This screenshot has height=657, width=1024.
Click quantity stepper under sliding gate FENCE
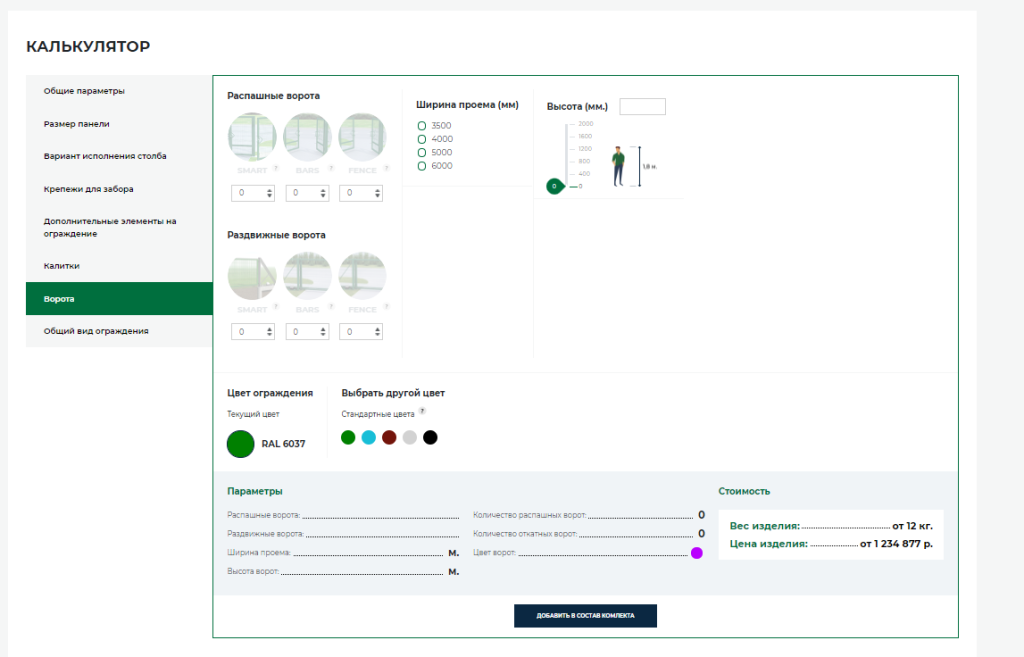(362, 332)
